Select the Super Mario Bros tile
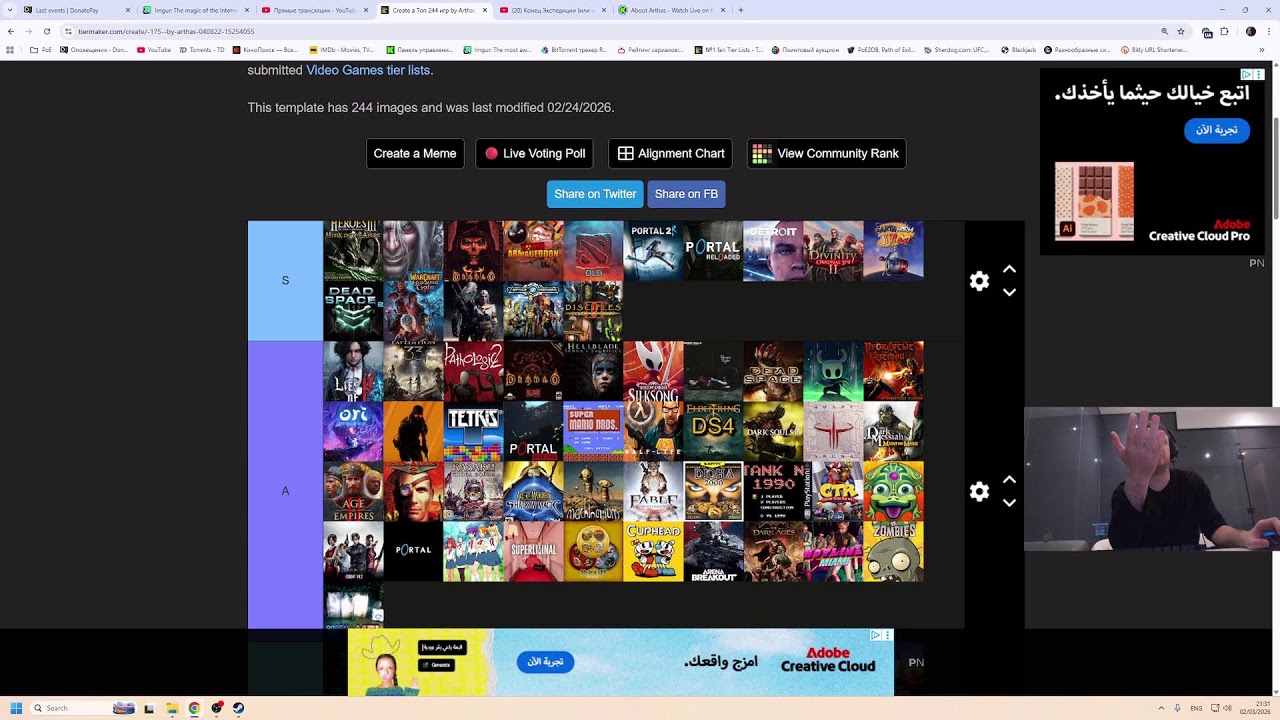 593,431
